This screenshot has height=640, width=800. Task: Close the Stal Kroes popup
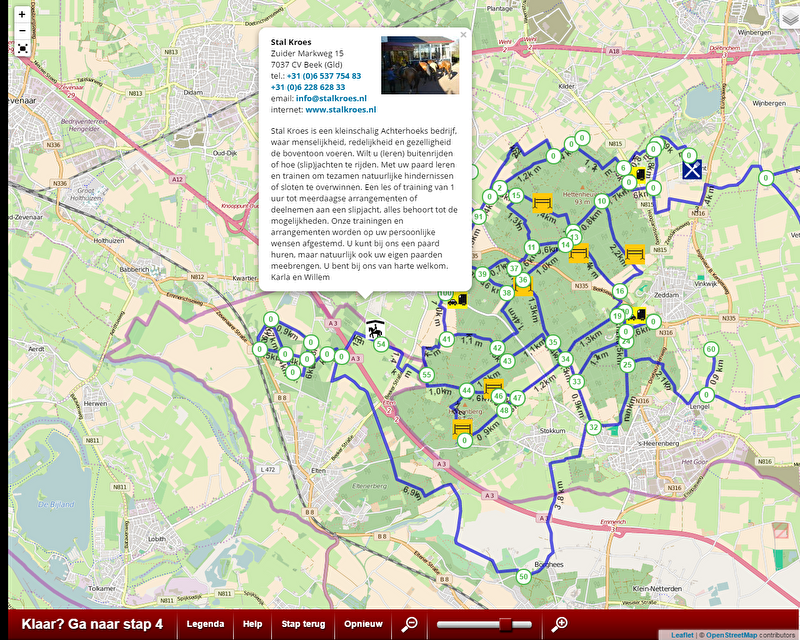(x=463, y=35)
